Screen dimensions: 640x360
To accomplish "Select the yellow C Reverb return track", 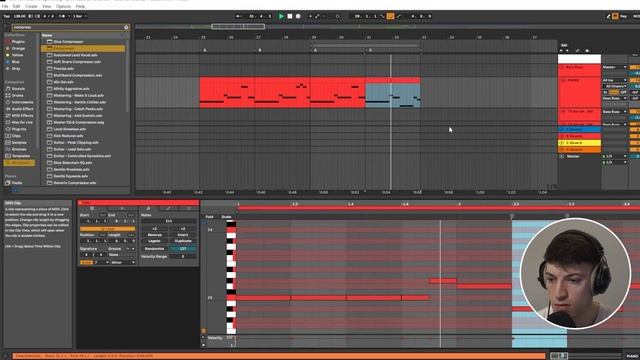I will point(579,143).
